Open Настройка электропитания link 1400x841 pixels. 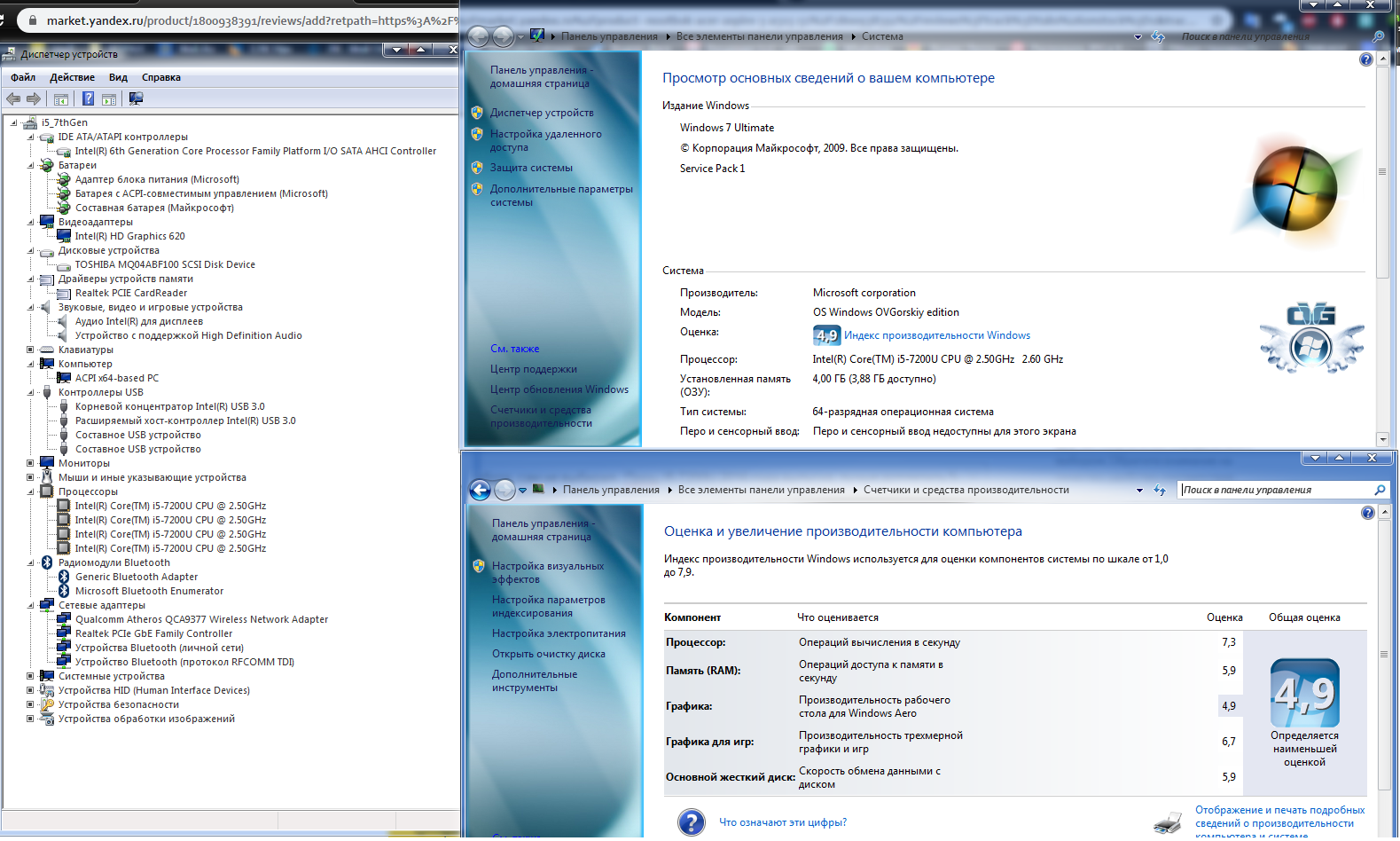pos(559,633)
